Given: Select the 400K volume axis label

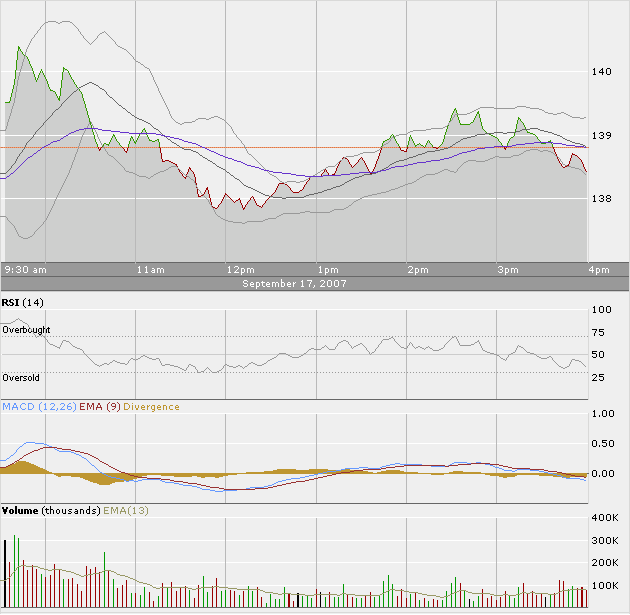Looking at the screenshot, I should [x=606, y=518].
